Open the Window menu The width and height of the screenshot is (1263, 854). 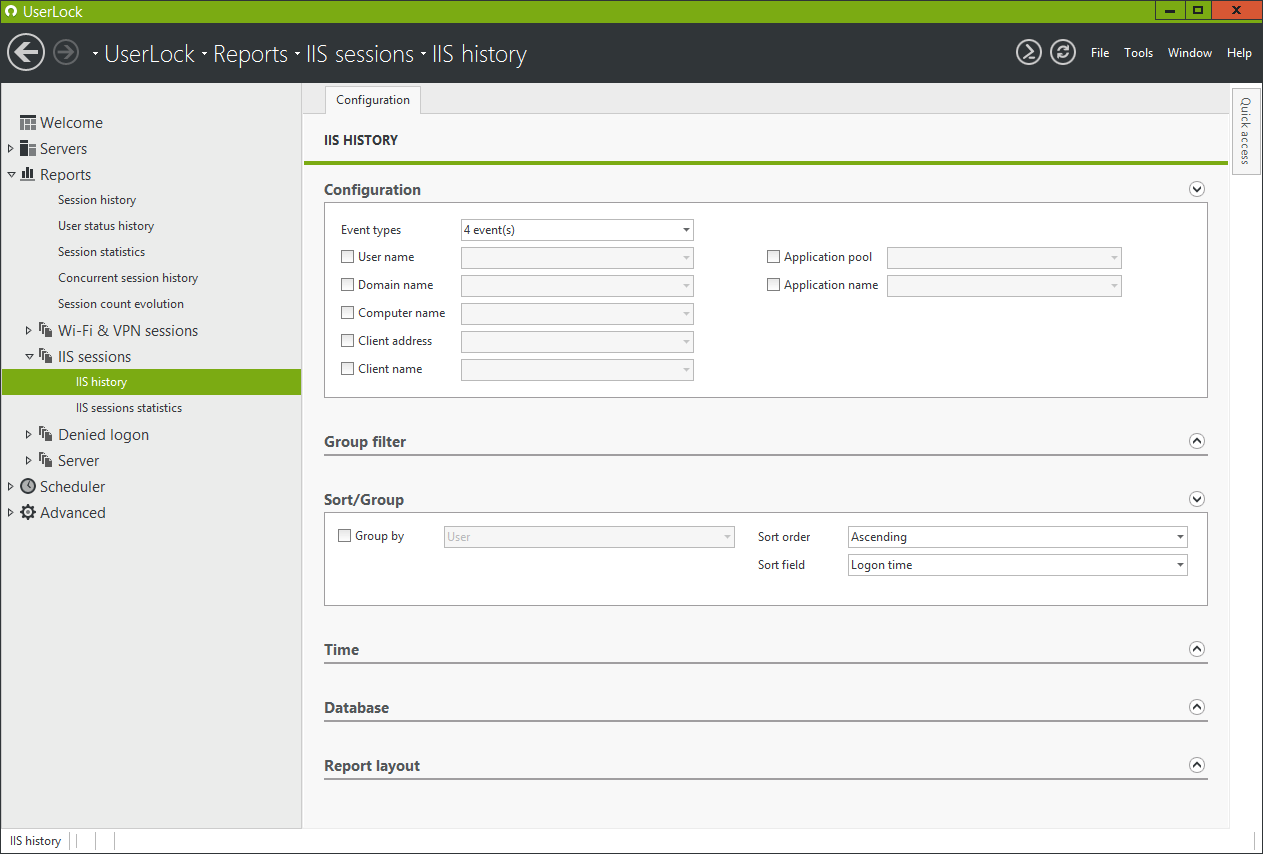coord(1190,53)
